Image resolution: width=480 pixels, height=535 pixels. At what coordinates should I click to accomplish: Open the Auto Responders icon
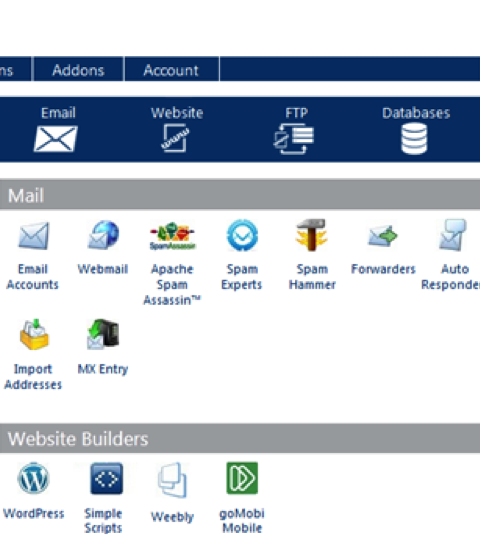(x=452, y=235)
